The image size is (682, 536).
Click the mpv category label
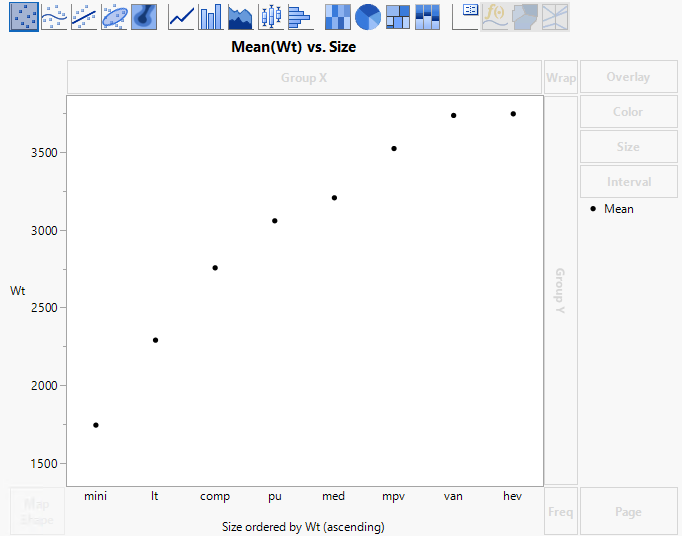[394, 496]
